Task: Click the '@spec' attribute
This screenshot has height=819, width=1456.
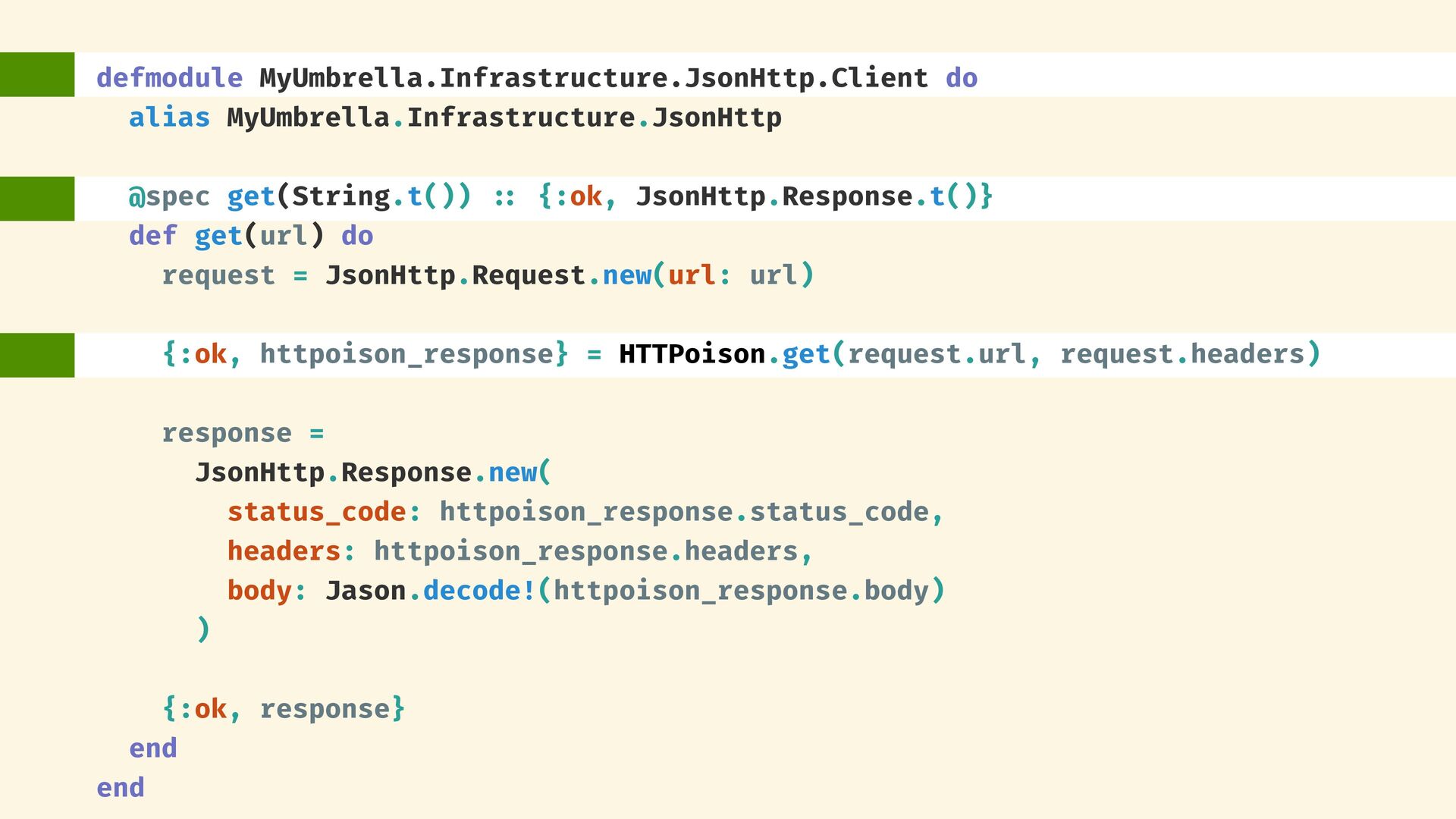Action: [x=169, y=196]
